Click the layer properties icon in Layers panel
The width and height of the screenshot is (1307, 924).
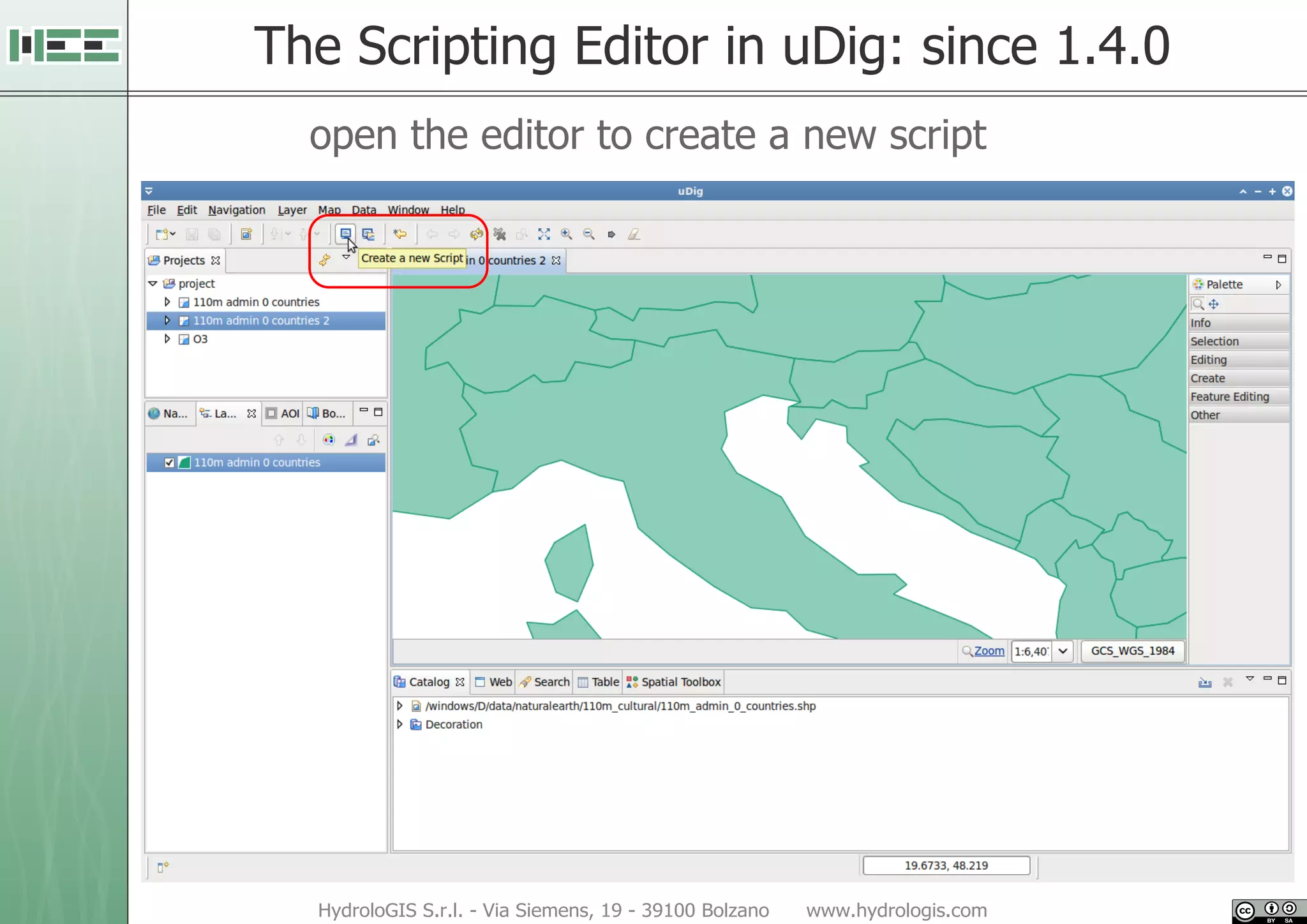pyautogui.click(x=373, y=440)
